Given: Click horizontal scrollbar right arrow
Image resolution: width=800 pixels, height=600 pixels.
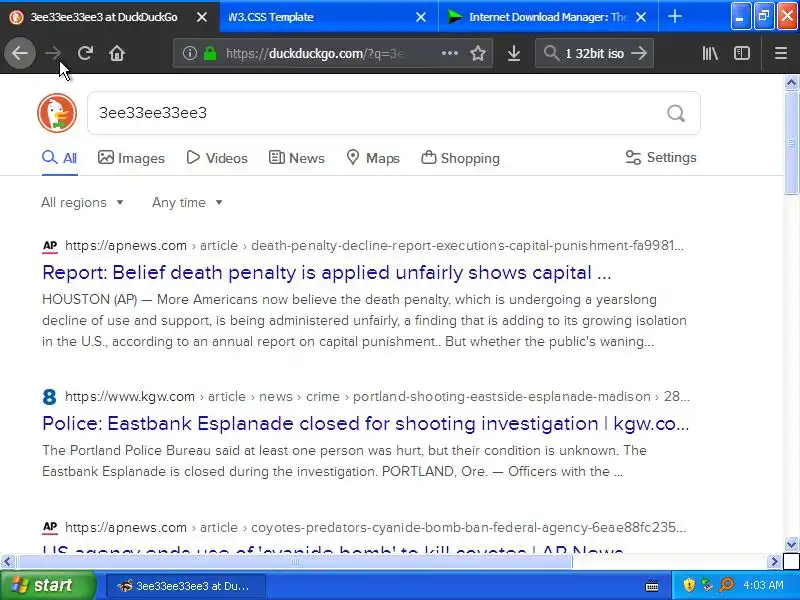Looking at the screenshot, I should click(x=774, y=562).
